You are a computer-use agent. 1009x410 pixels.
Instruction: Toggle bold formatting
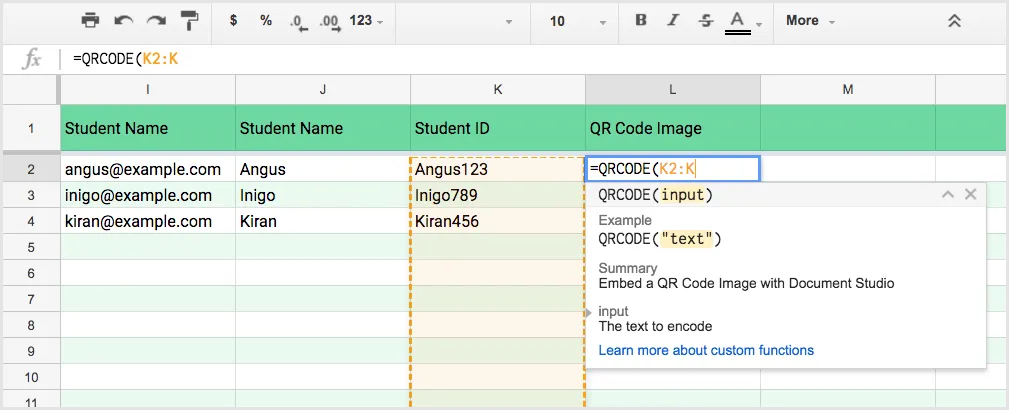pyautogui.click(x=642, y=21)
